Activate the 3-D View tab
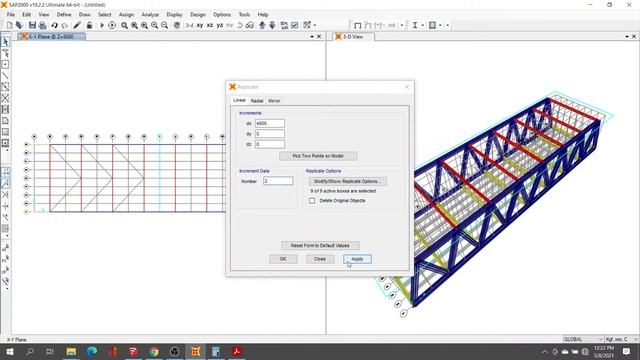The width and height of the screenshot is (640, 360). tap(353, 37)
